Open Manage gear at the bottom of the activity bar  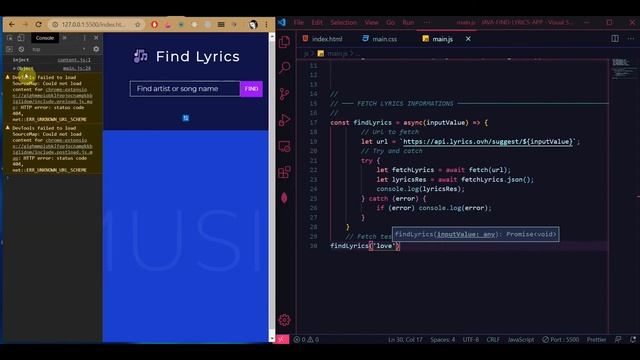[284, 320]
